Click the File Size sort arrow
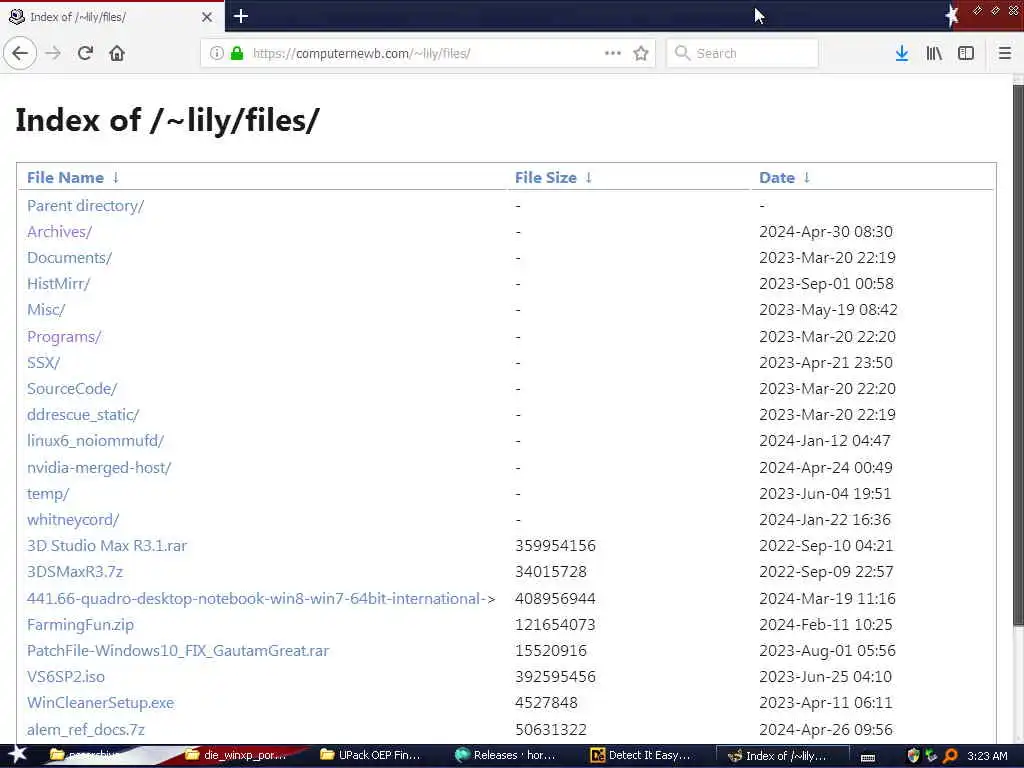 [x=588, y=178]
